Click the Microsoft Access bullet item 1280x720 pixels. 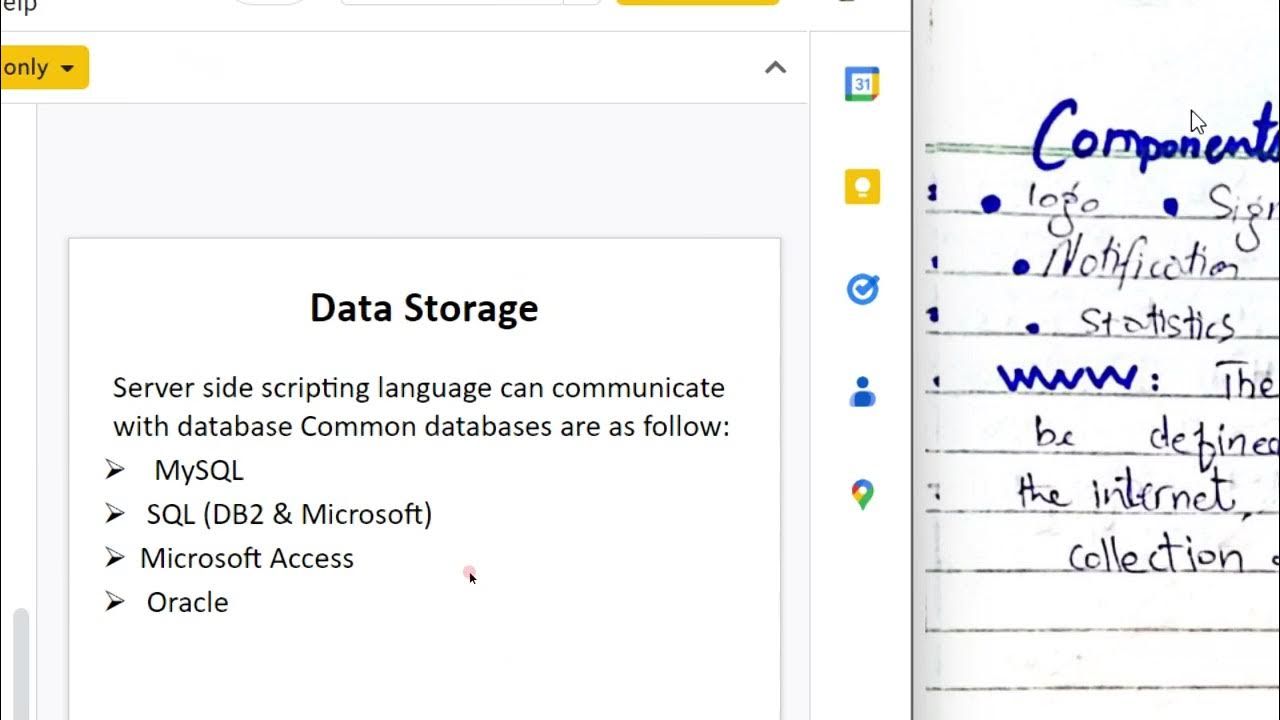[x=246, y=558]
